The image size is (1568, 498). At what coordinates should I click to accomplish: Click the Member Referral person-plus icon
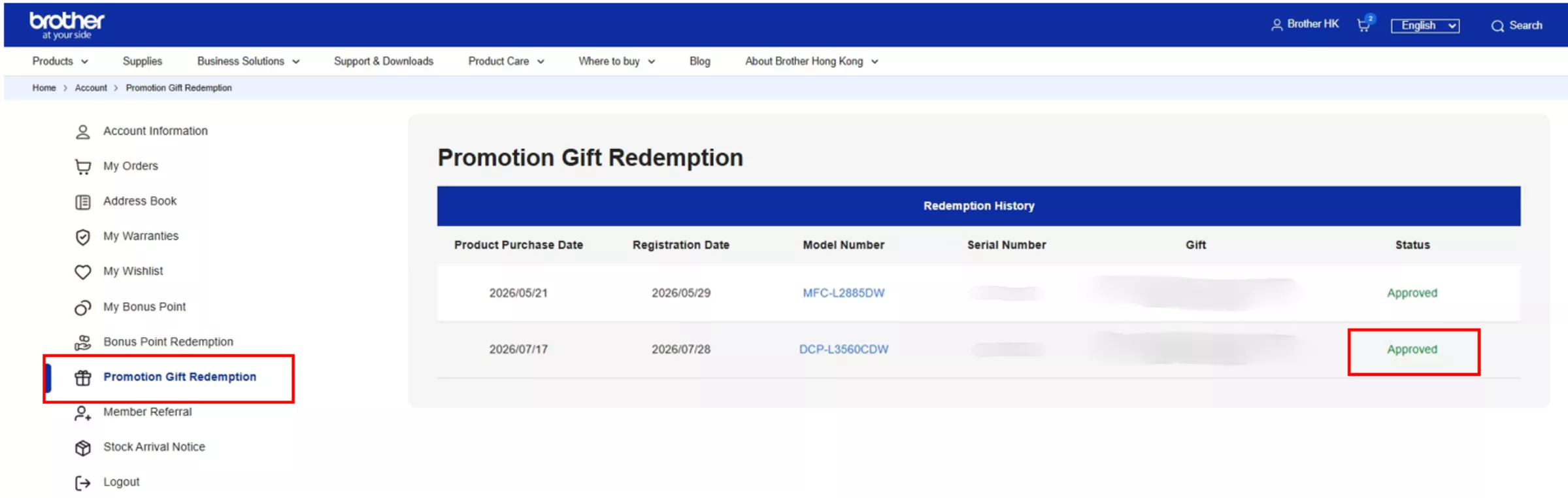(83, 413)
